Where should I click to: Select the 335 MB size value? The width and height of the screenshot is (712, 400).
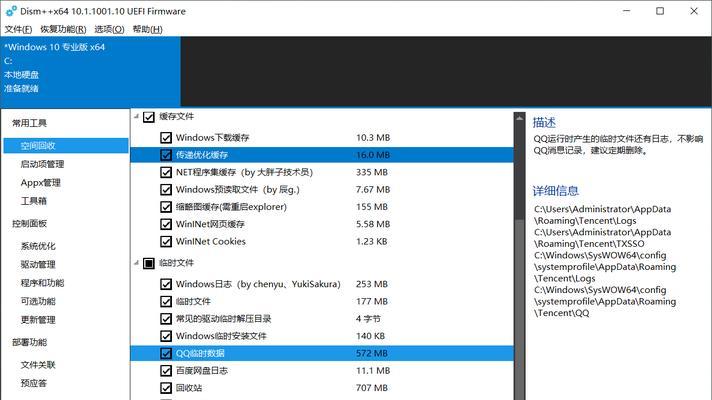(372, 172)
